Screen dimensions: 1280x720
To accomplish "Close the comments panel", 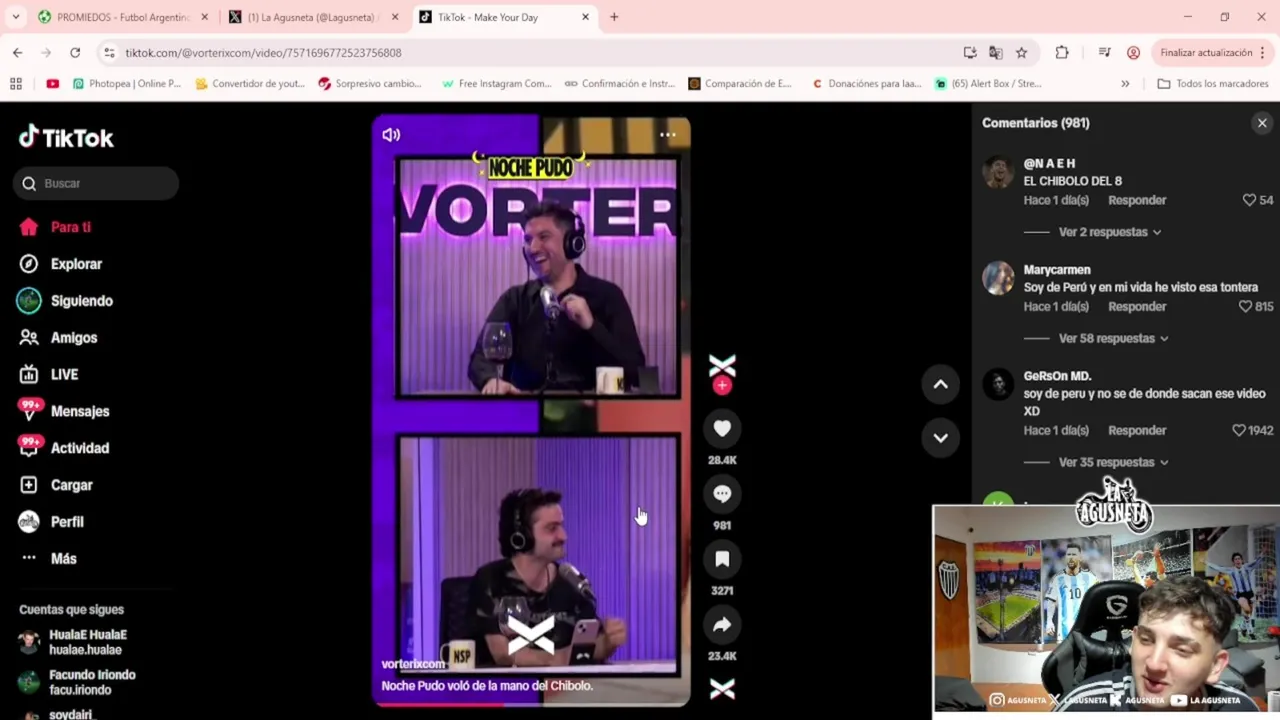I will coord(1262,123).
